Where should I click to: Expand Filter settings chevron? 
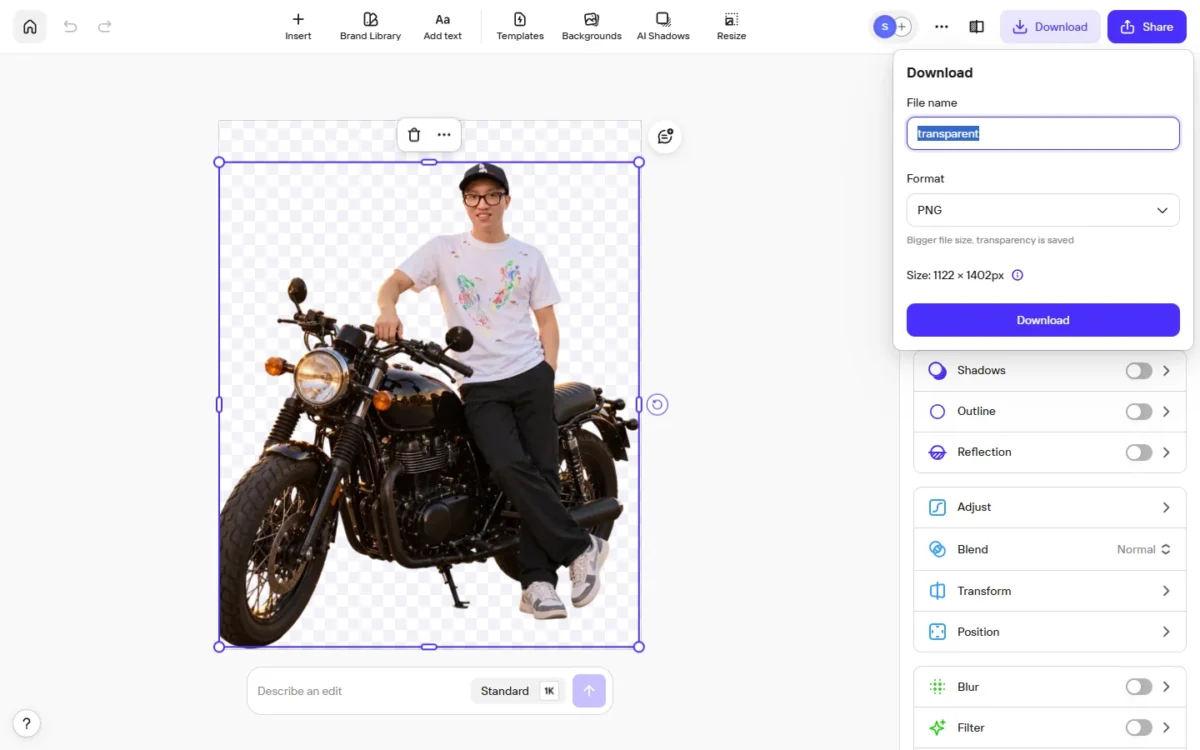1166,728
